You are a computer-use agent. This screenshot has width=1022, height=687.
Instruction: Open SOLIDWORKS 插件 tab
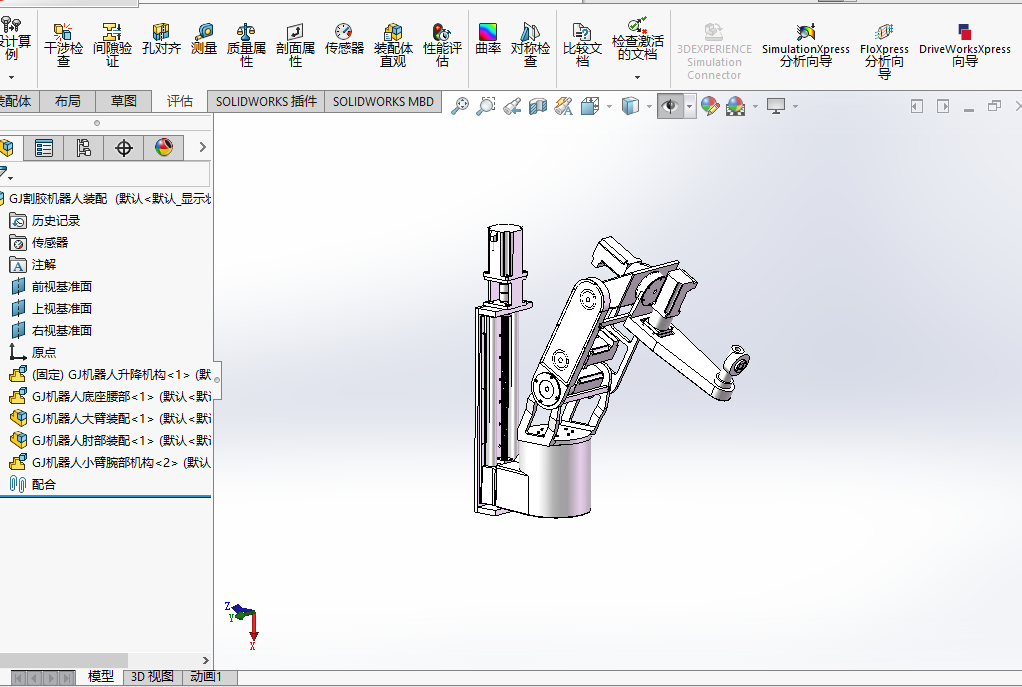tap(266, 102)
